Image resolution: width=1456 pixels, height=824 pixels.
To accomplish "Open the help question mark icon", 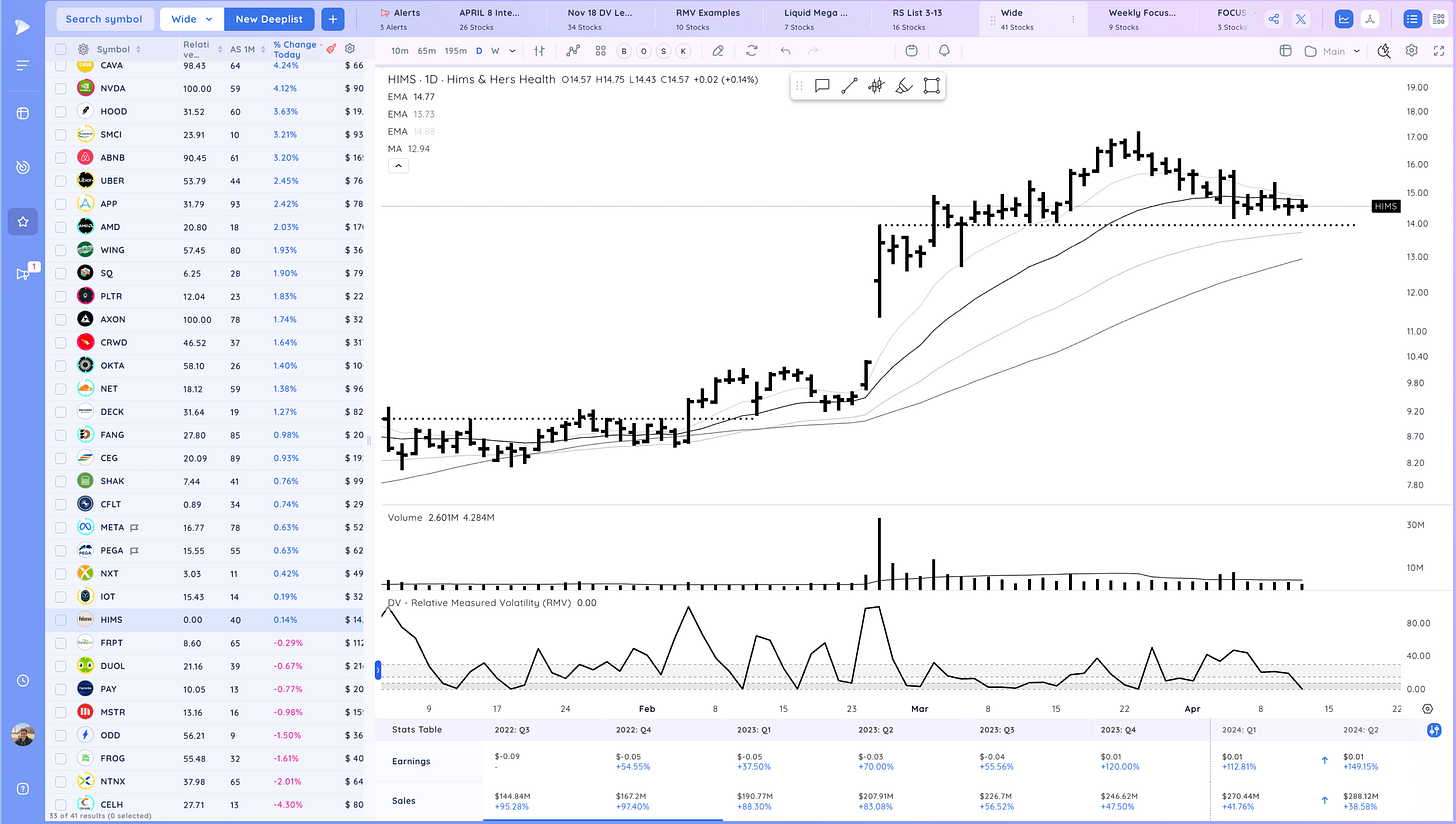I will (x=22, y=789).
